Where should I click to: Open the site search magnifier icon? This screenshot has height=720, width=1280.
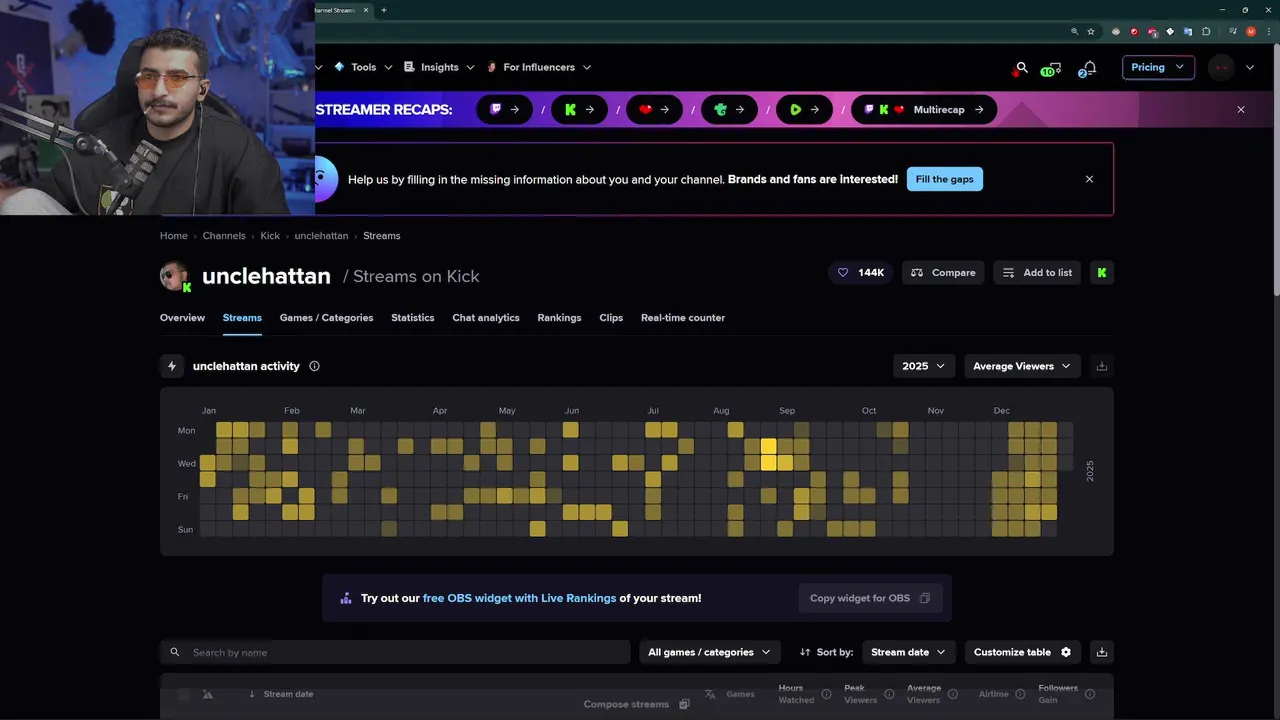pos(1021,68)
